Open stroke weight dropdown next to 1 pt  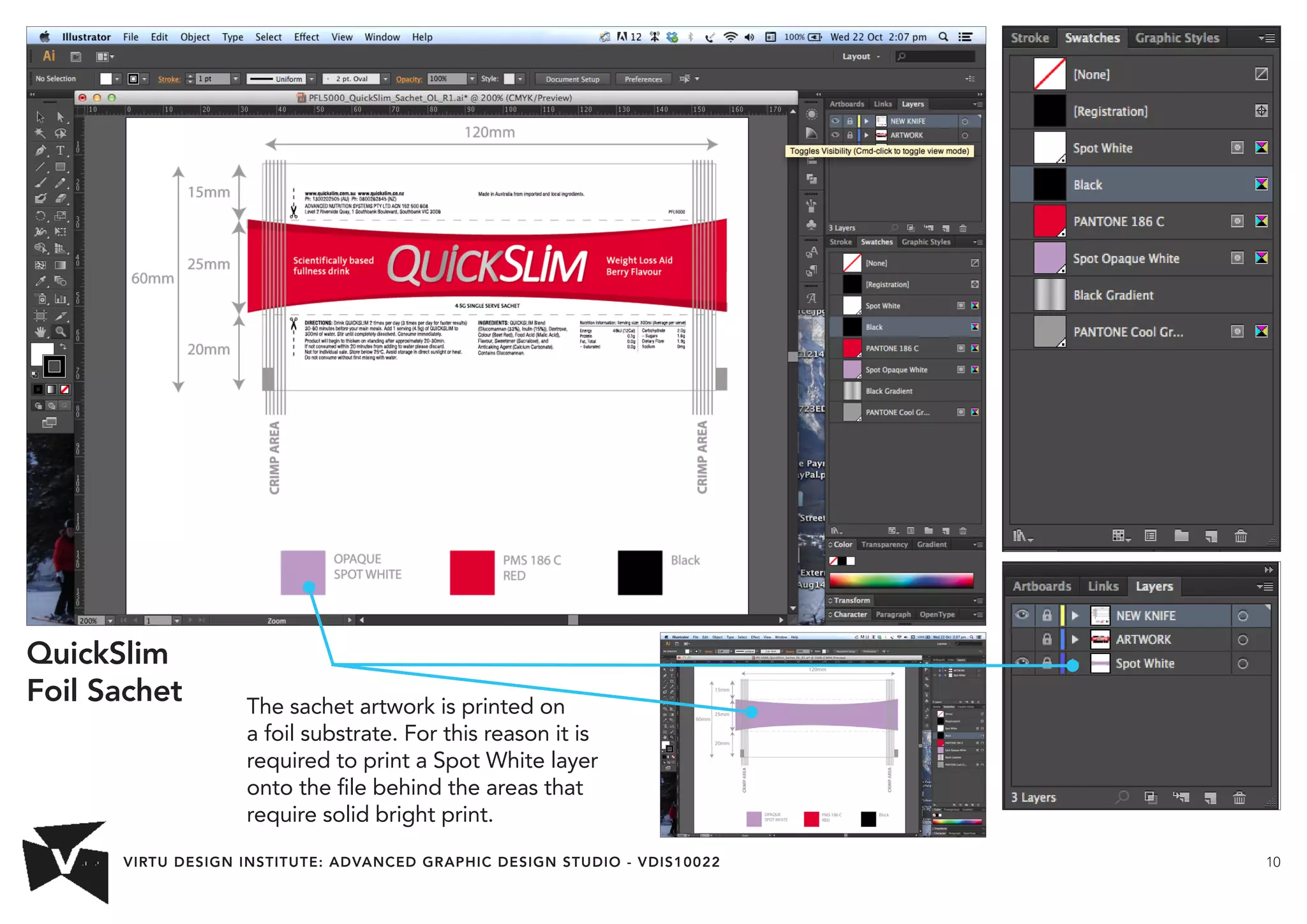[235, 78]
